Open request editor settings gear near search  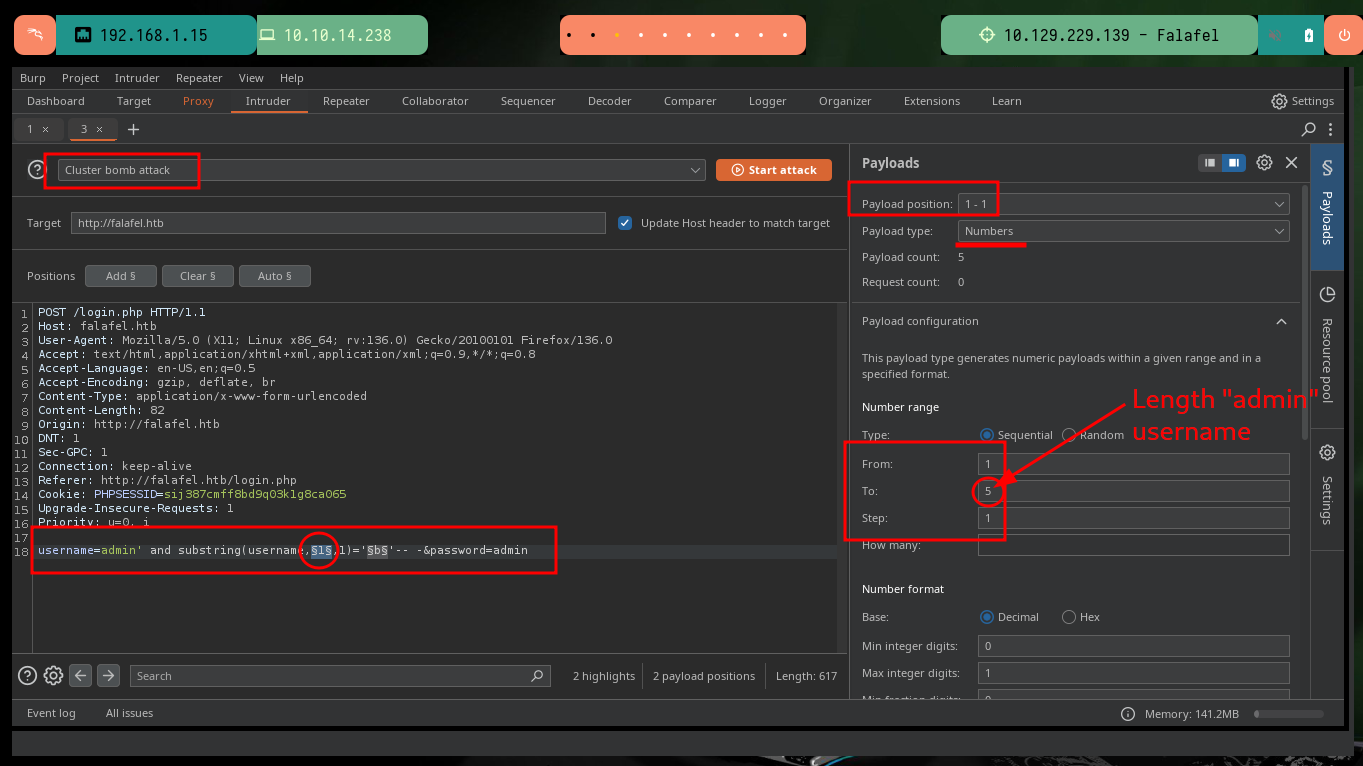click(x=54, y=675)
